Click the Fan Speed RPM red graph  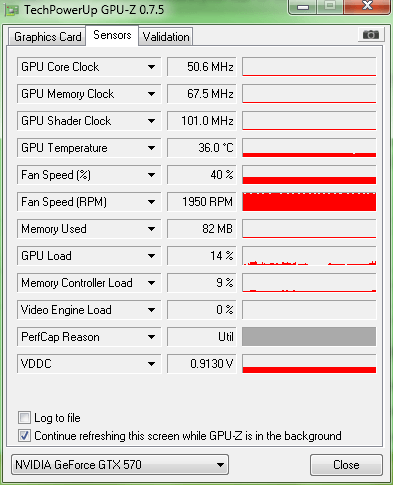coord(309,202)
